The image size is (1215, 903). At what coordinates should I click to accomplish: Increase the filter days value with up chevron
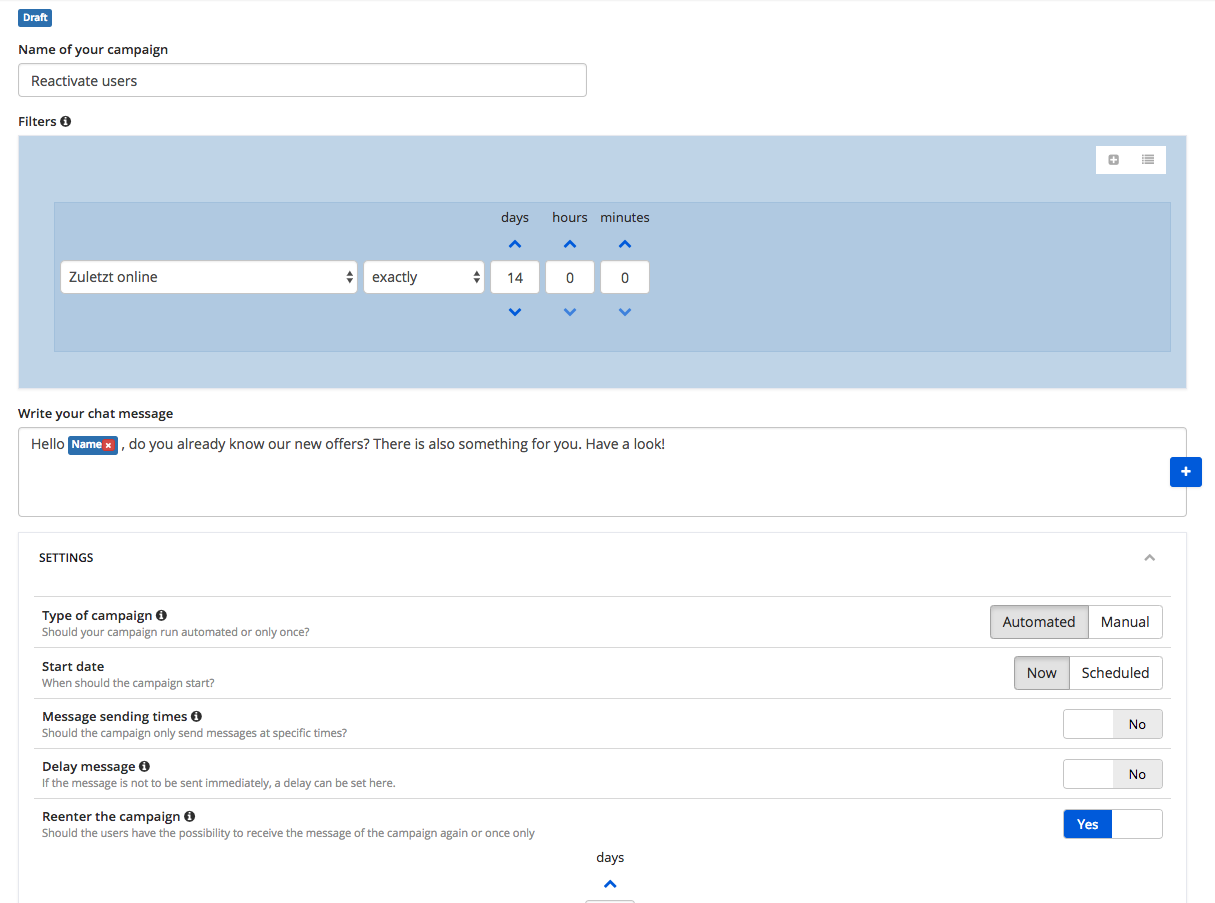pos(515,244)
